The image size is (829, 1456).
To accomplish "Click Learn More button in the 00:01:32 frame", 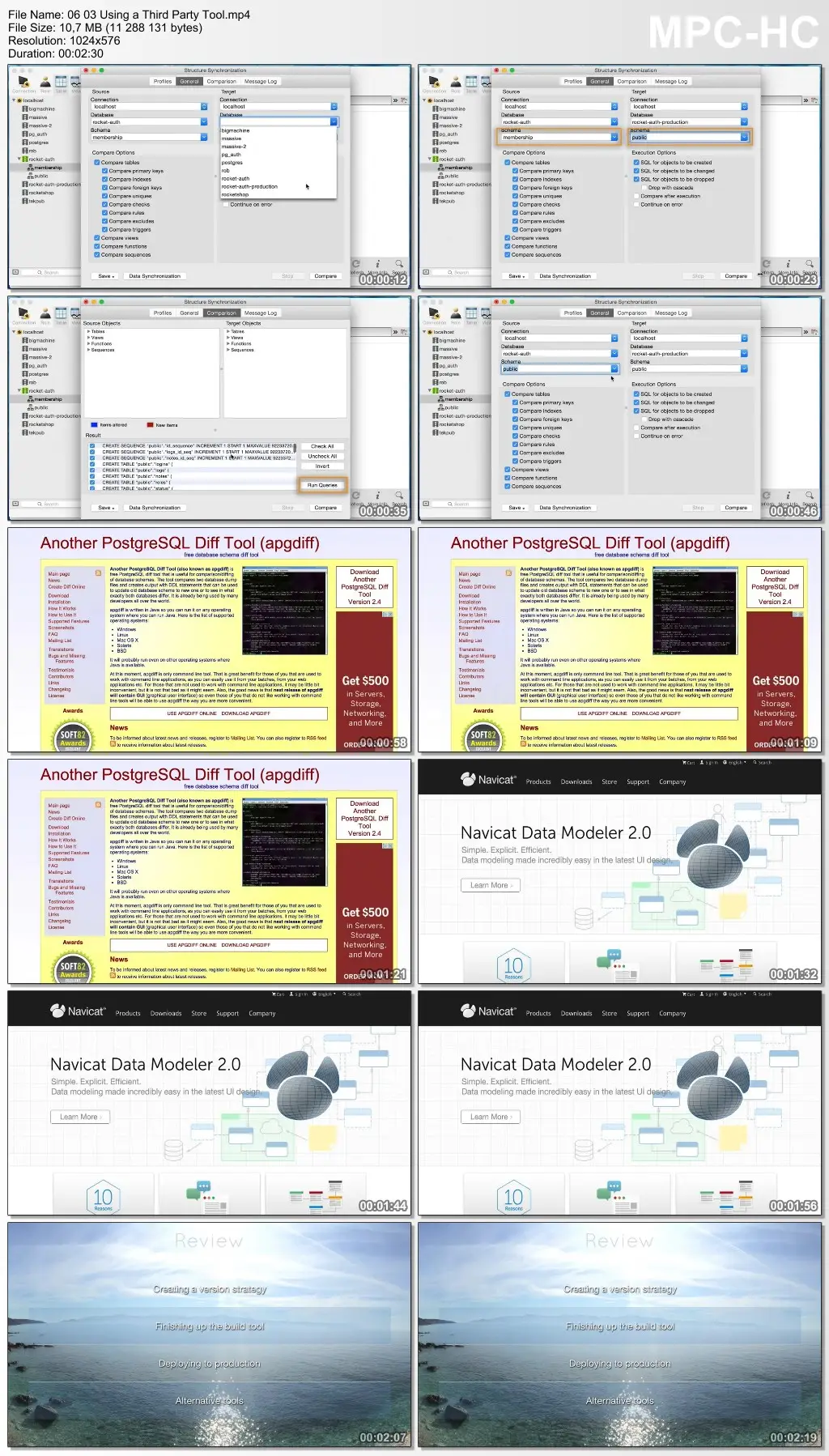I will coord(491,885).
